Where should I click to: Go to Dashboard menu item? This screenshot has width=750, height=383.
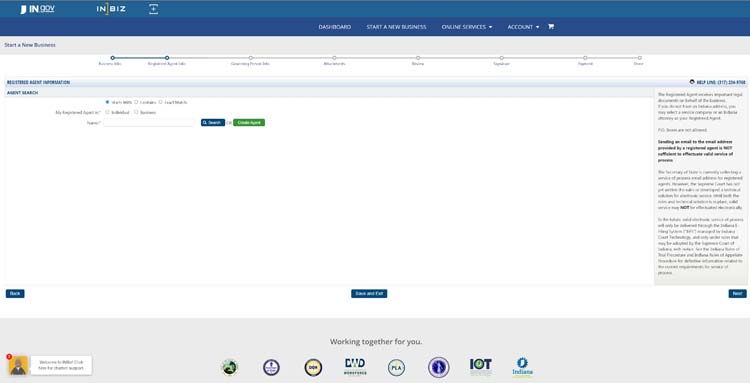coord(335,27)
